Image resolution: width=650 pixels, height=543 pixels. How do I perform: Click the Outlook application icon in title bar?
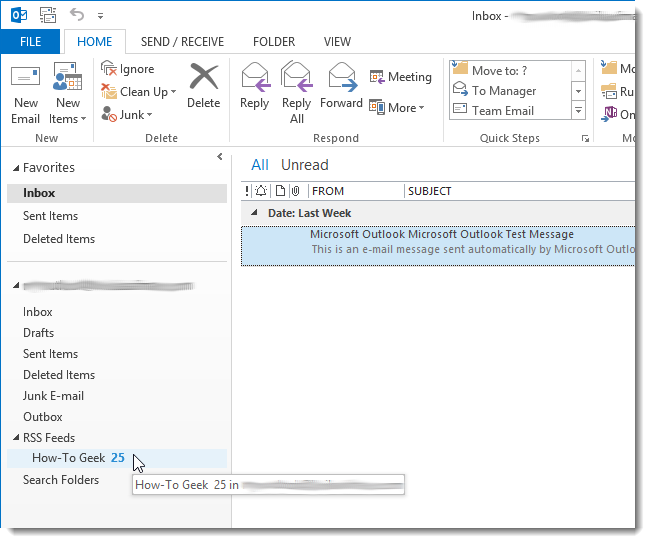pyautogui.click(x=19, y=15)
